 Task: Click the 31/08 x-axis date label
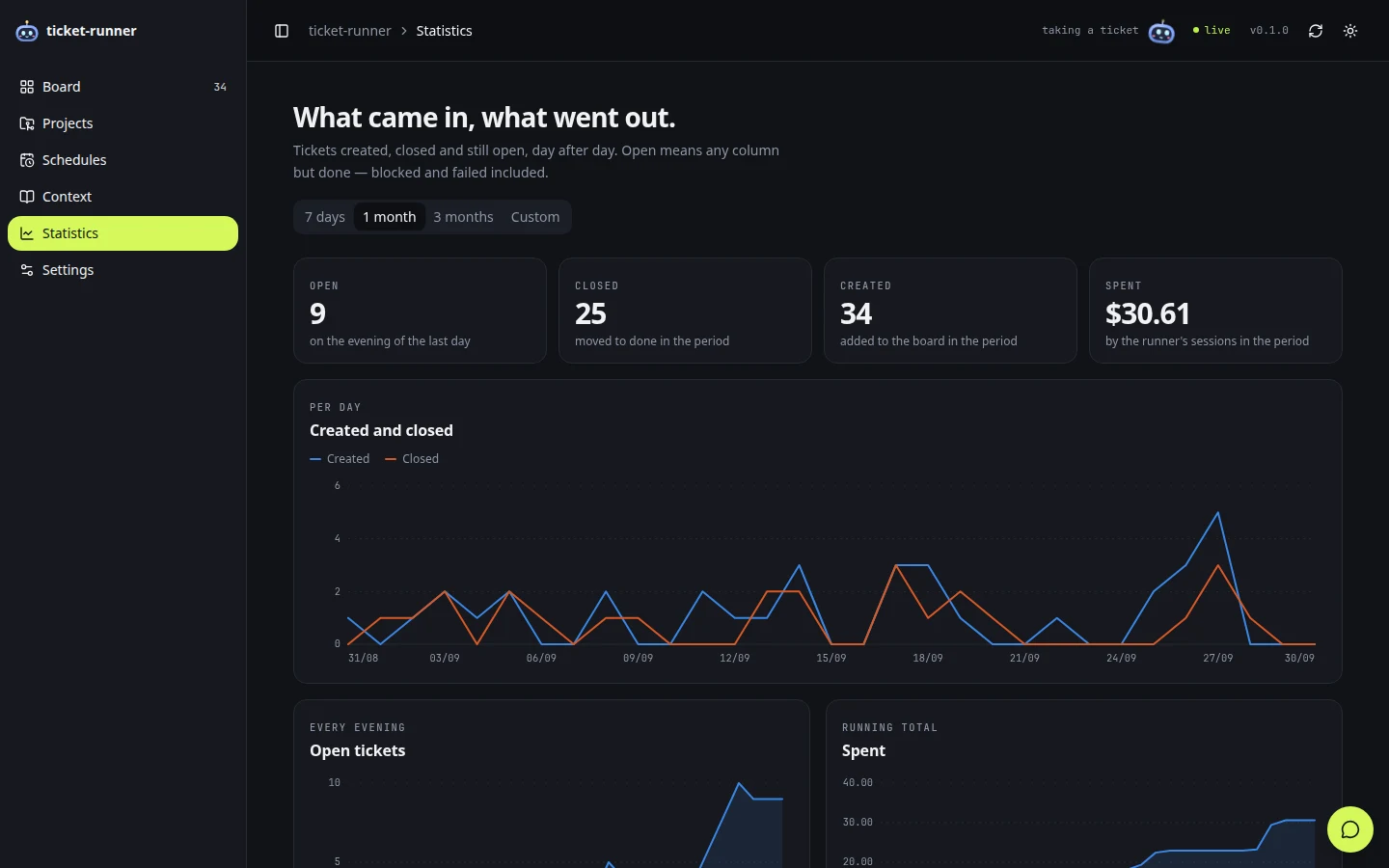(363, 658)
